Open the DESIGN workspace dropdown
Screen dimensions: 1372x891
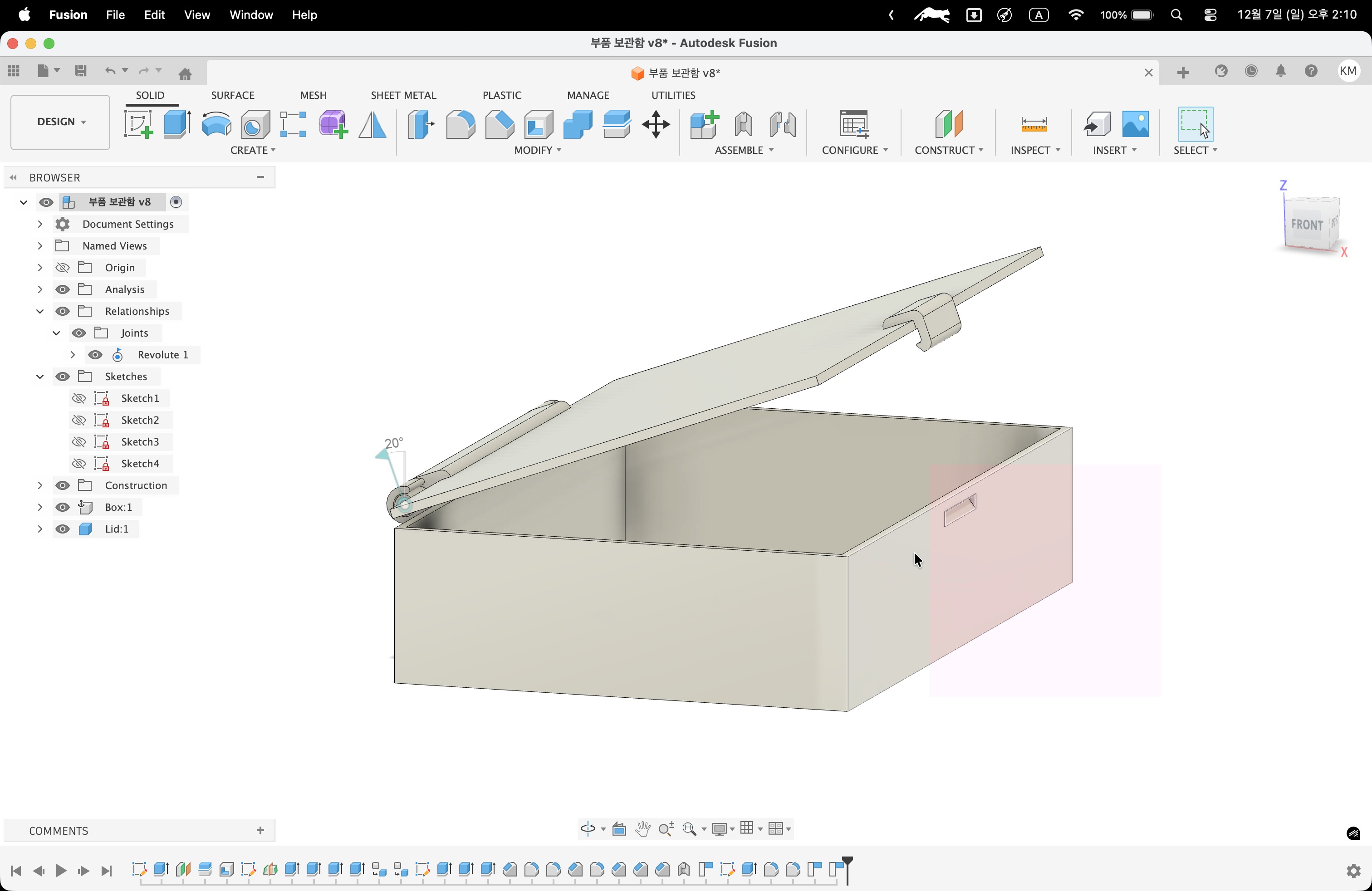(x=60, y=122)
